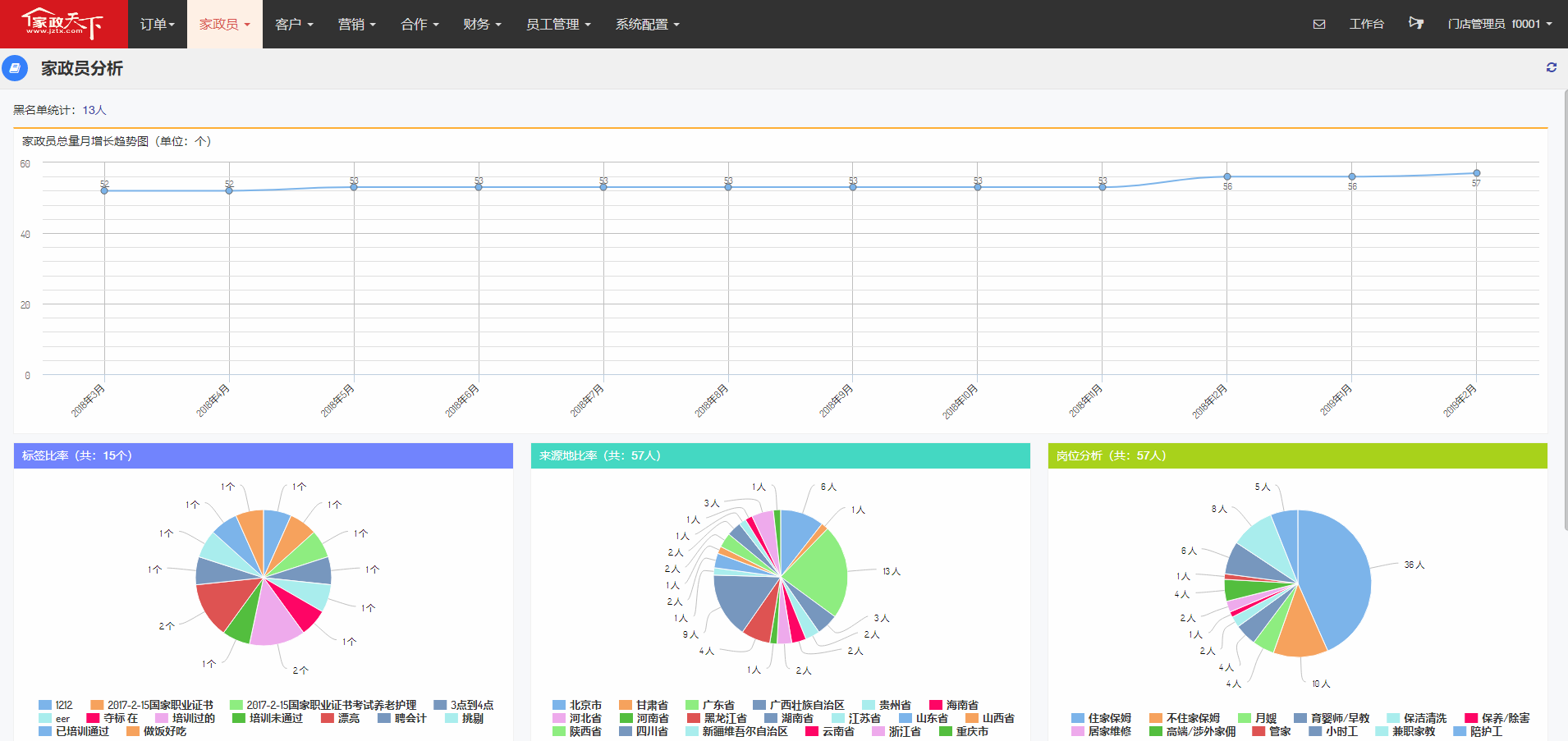Click the 黑龙江省 legend color swatch
1568x741 pixels.
click(694, 718)
